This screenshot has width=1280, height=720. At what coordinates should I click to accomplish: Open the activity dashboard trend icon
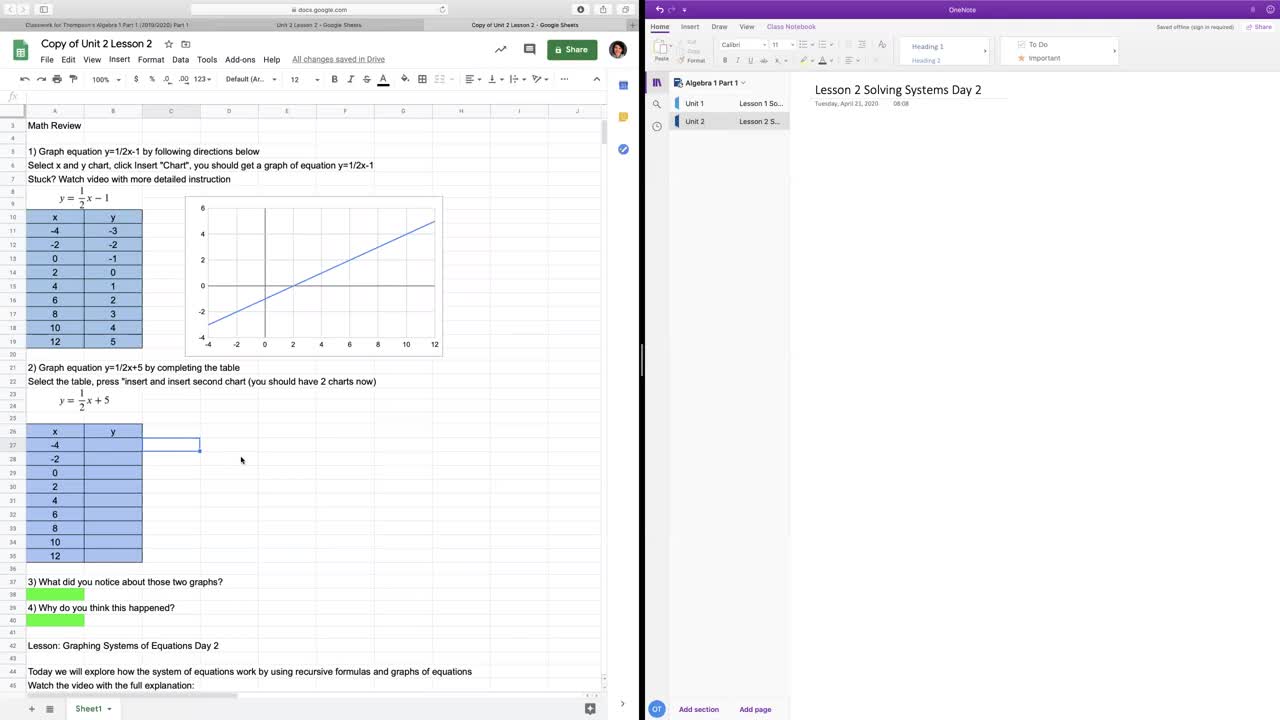[x=501, y=49]
